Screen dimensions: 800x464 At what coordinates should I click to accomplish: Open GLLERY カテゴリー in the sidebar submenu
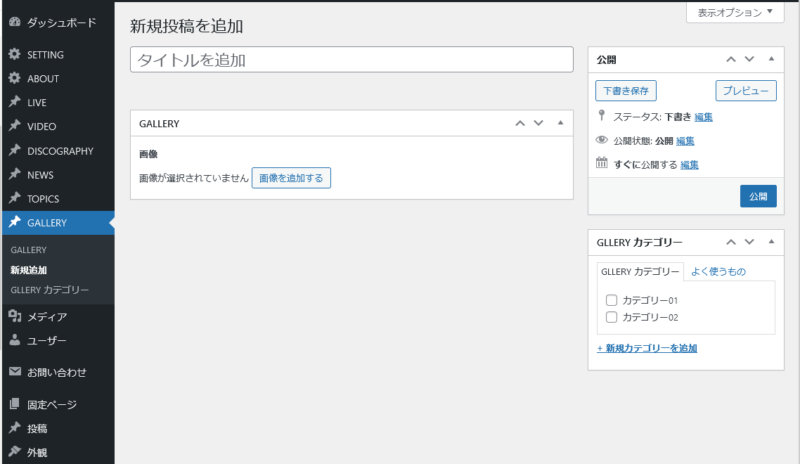pos(50,290)
